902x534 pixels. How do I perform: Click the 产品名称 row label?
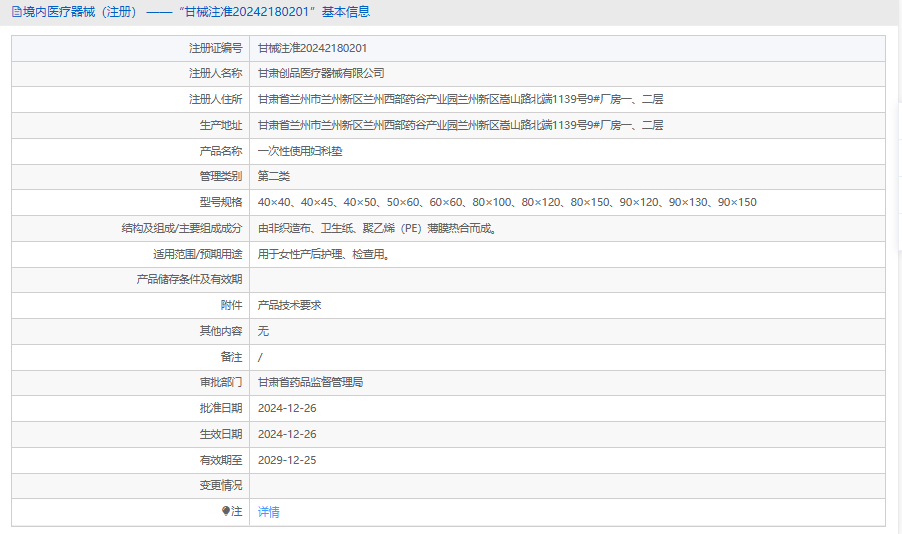pyautogui.click(x=221, y=151)
